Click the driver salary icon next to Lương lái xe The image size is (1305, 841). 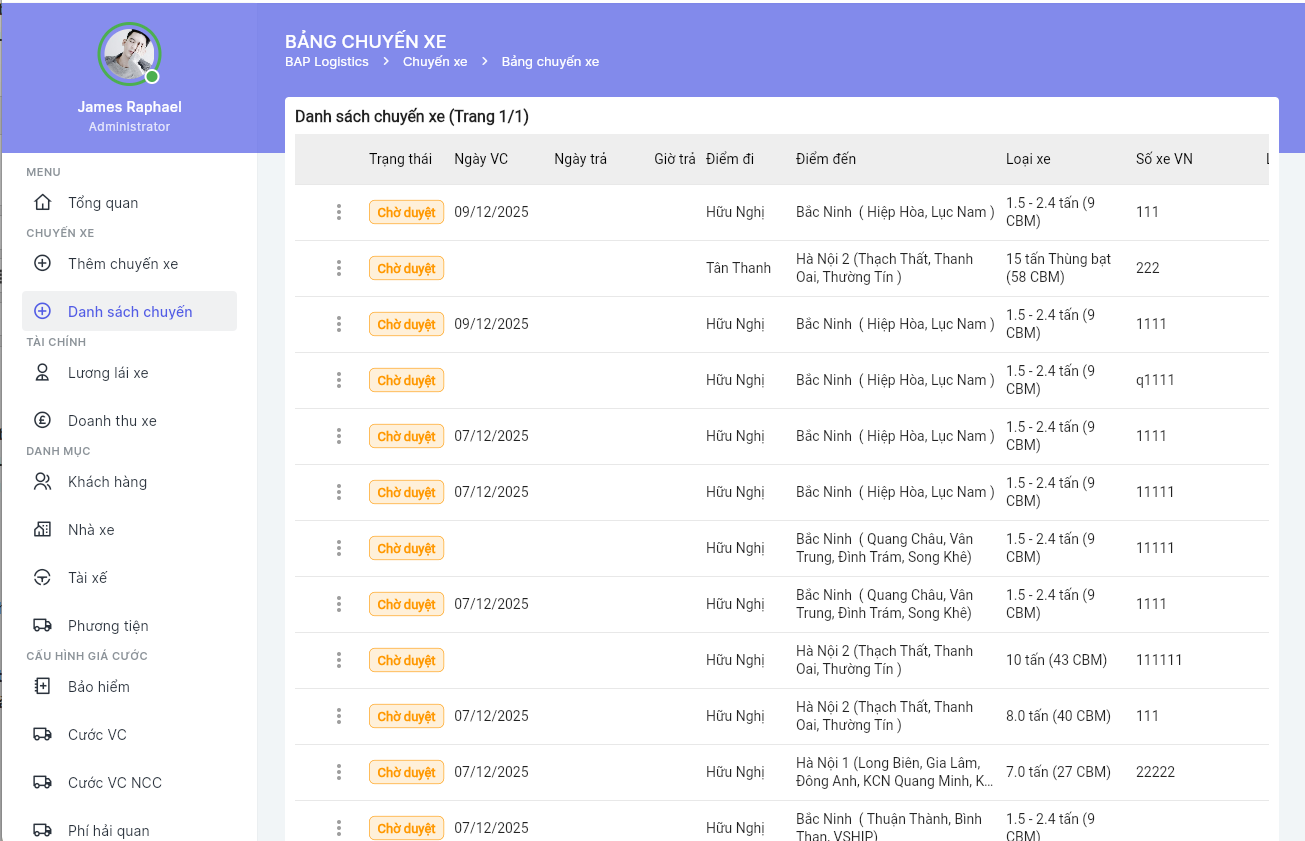(x=42, y=373)
